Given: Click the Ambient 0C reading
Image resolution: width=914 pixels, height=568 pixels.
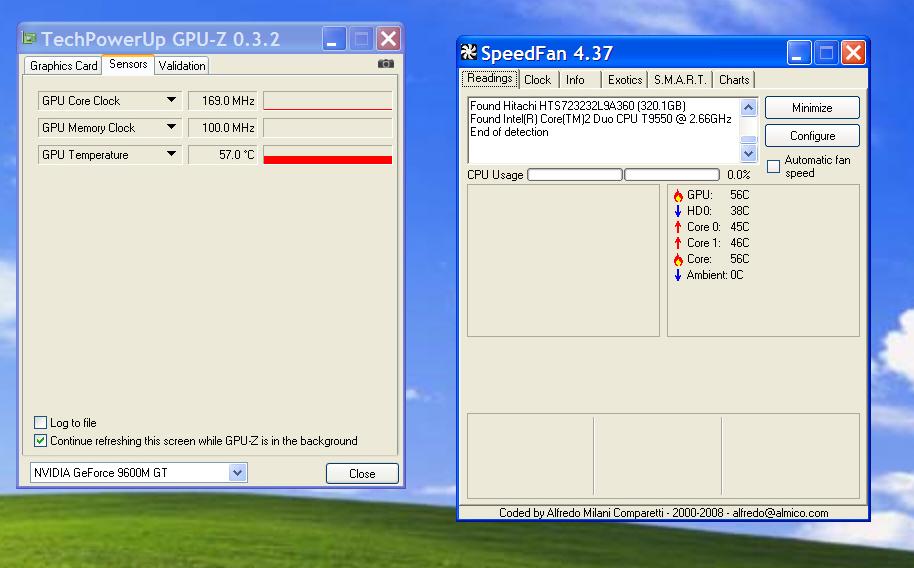Looking at the screenshot, I should coord(715,275).
